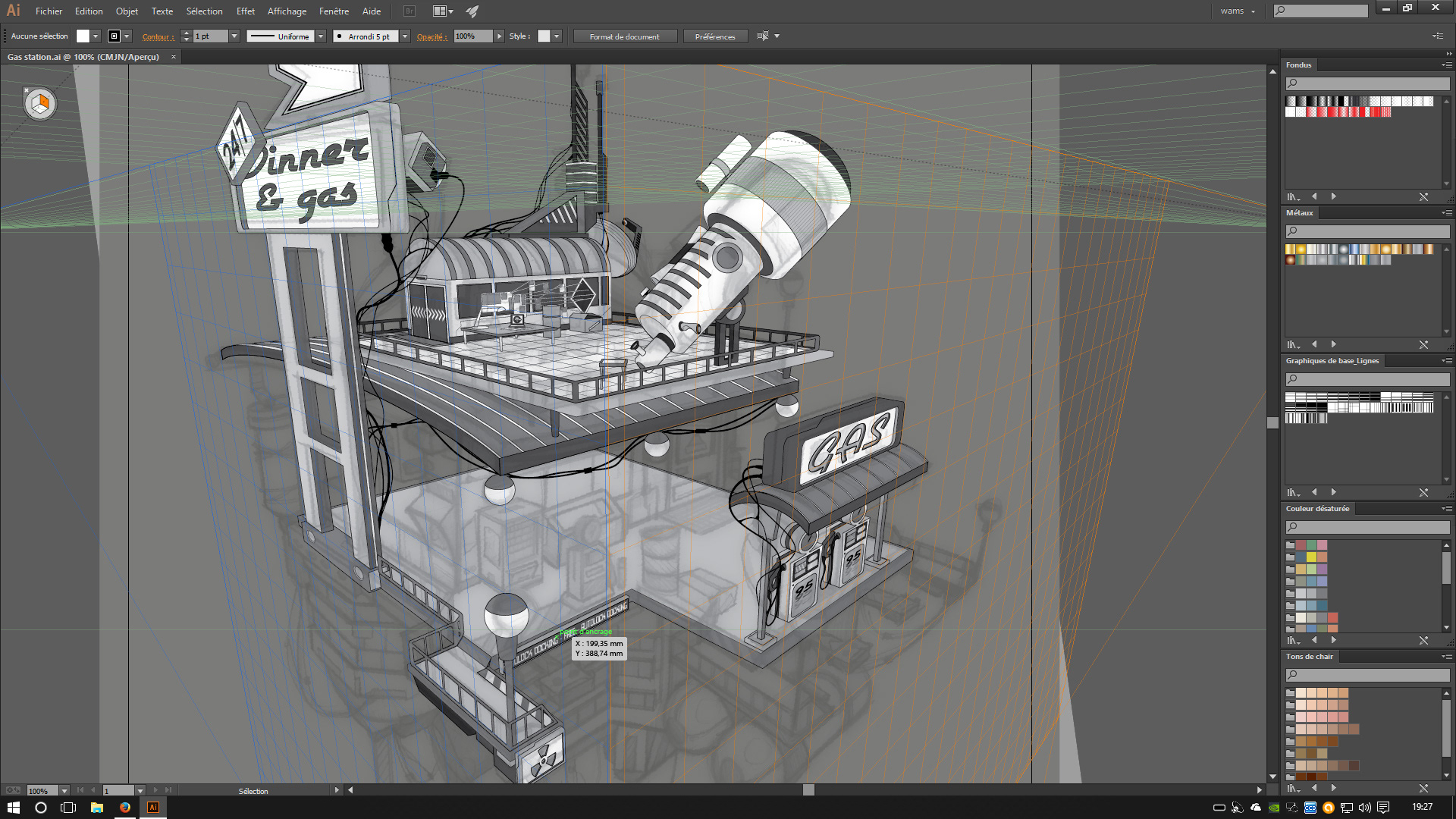Image resolution: width=1456 pixels, height=819 pixels.
Task: Open the Uniforme stroke profile dropdown
Action: click(321, 36)
